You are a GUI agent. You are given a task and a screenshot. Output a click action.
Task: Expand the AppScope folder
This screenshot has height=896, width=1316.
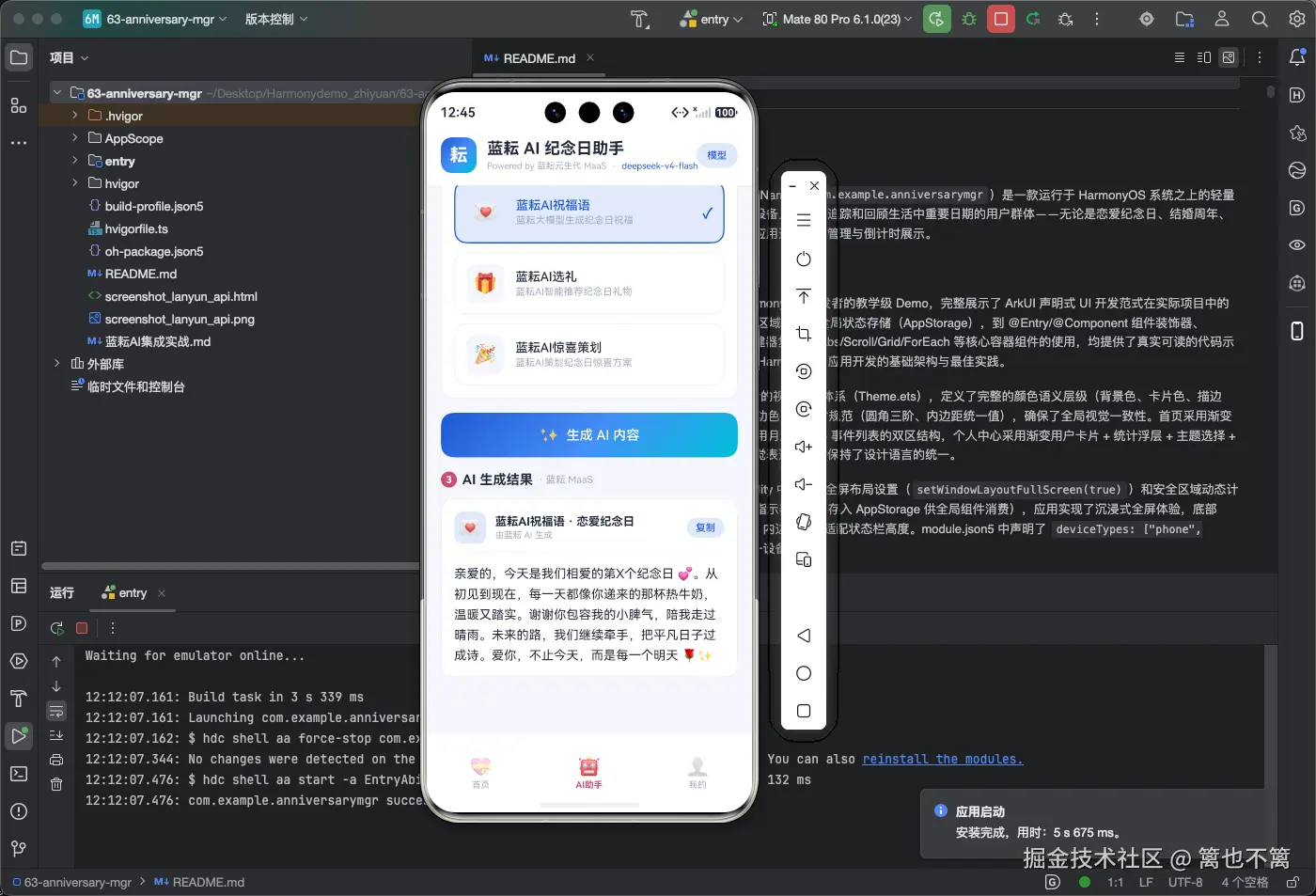pos(75,138)
